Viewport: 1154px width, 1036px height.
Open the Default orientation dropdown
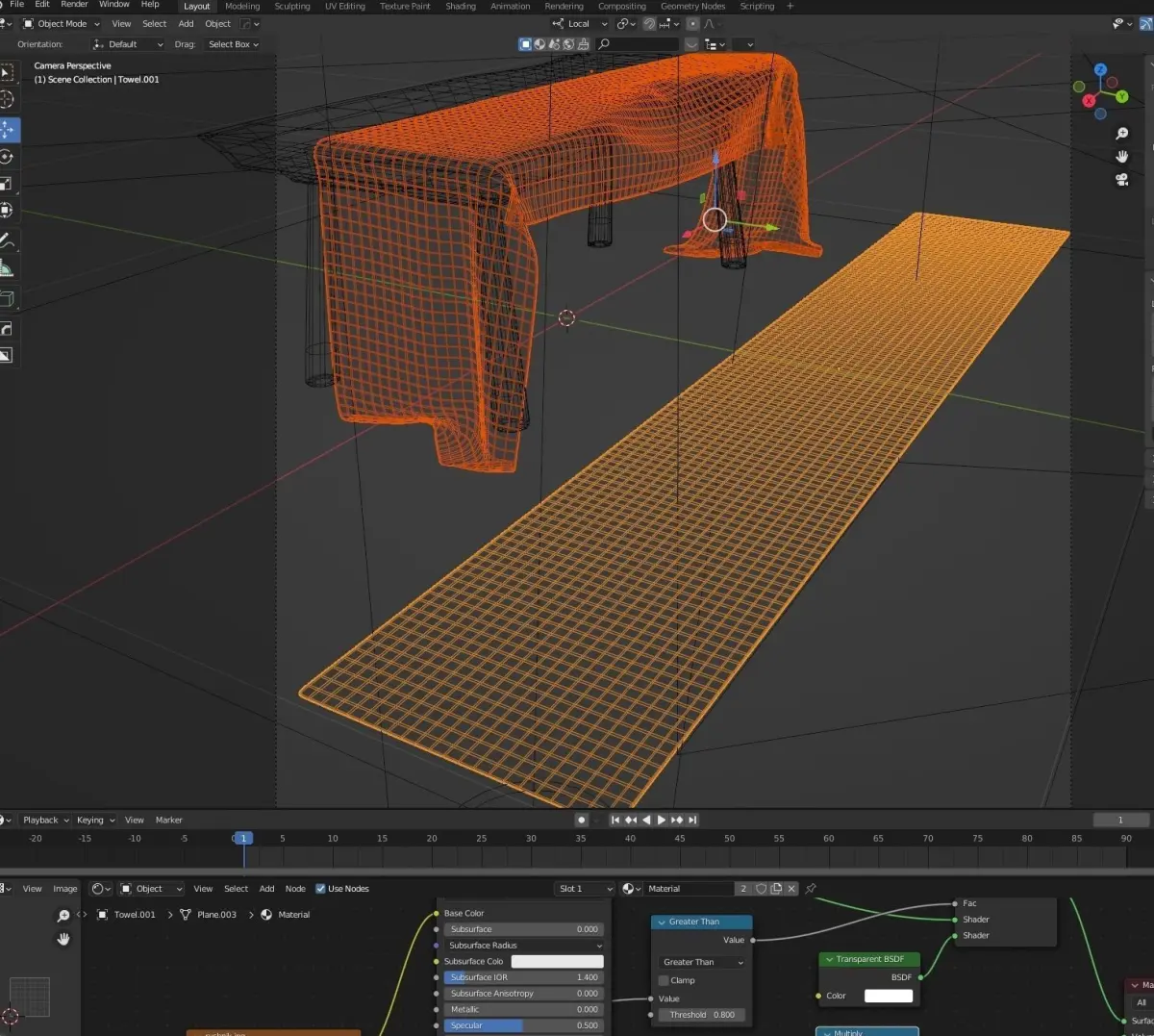click(x=128, y=44)
